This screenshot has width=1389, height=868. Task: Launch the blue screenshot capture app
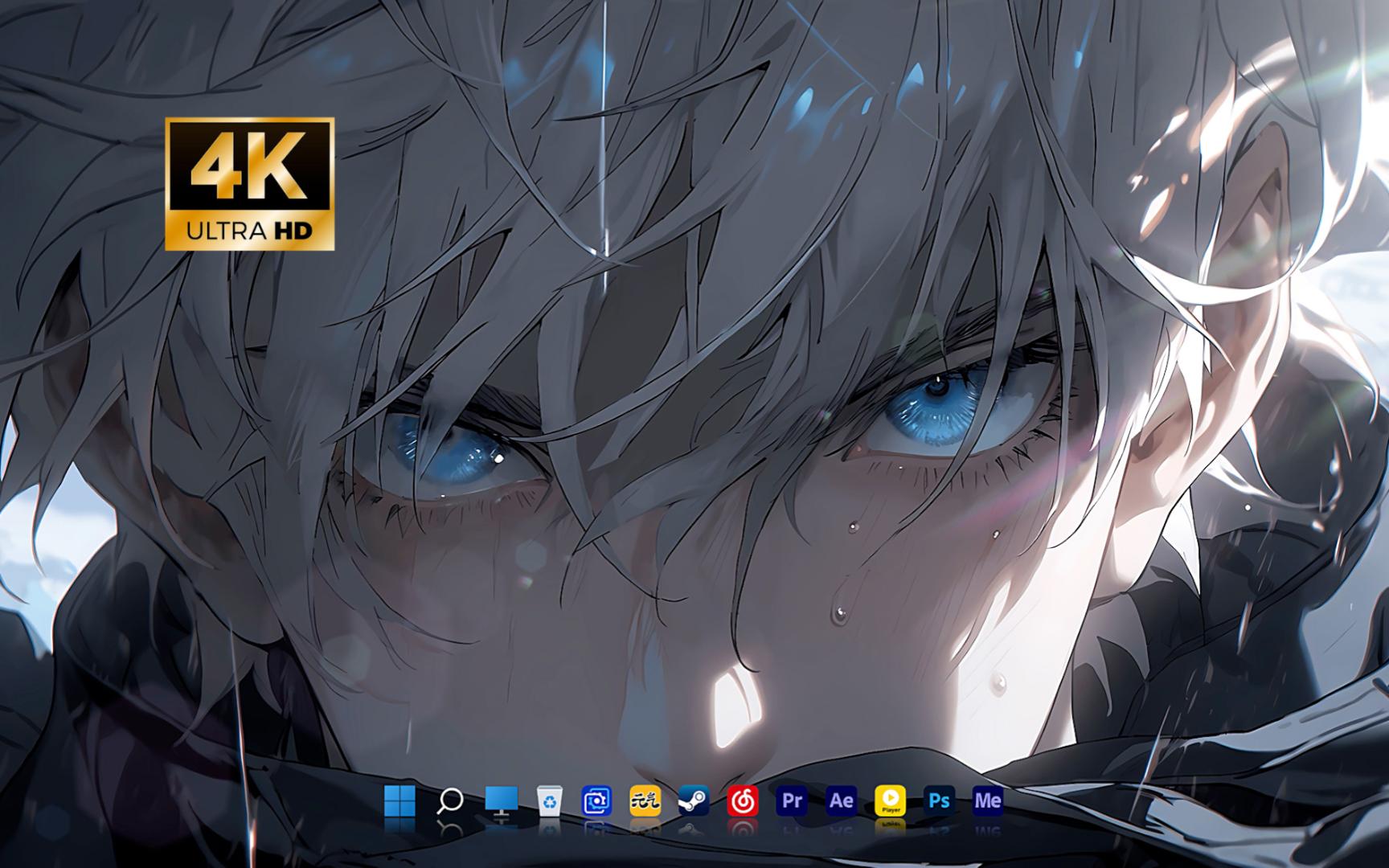pos(596,800)
